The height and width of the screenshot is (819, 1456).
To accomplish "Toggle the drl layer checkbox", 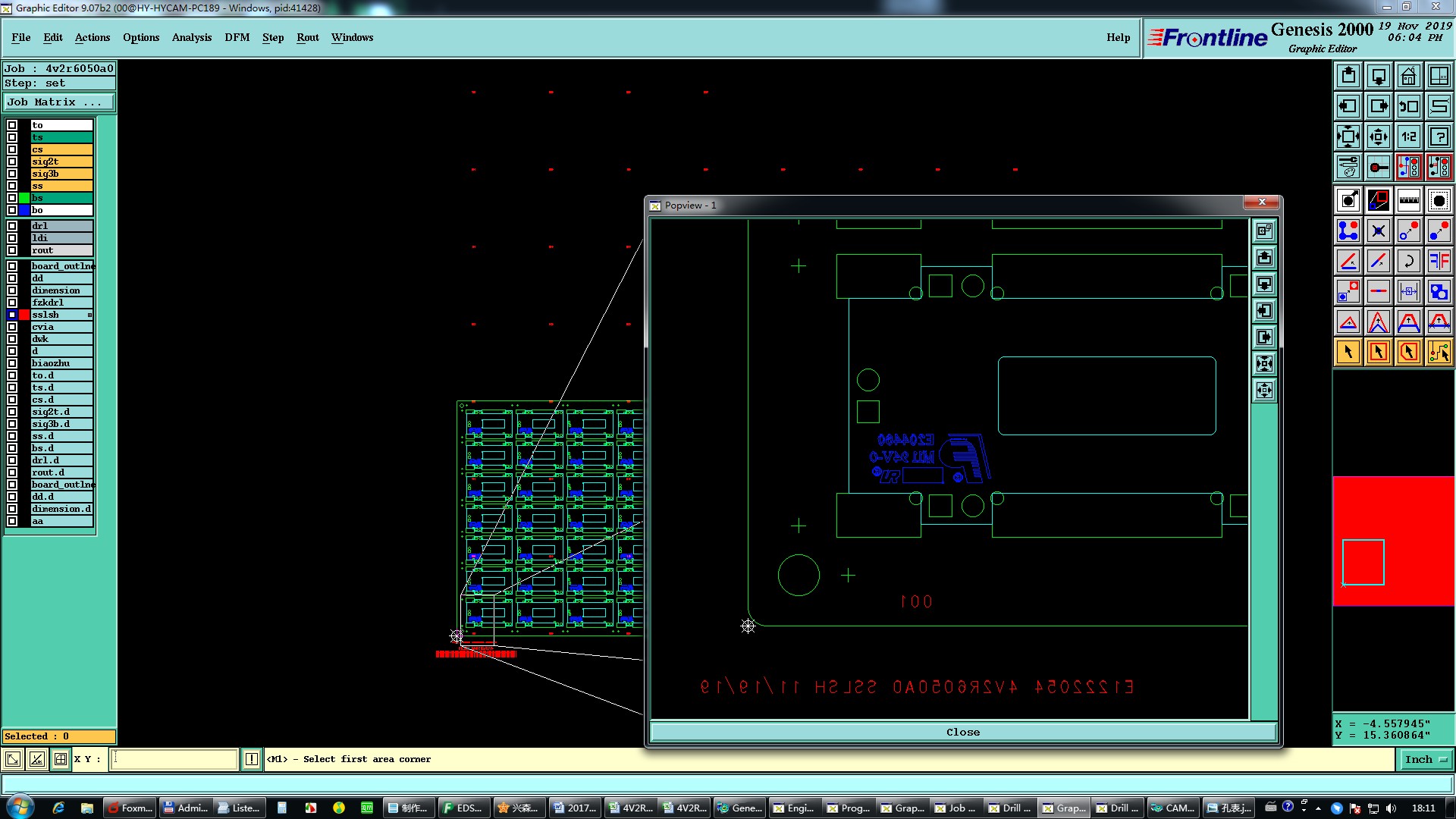I will (12, 226).
